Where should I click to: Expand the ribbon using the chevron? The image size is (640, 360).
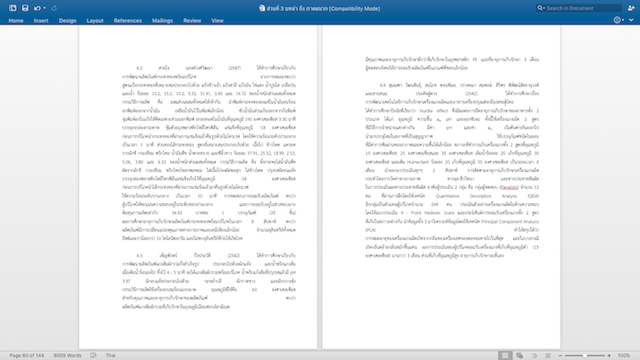pos(631,20)
